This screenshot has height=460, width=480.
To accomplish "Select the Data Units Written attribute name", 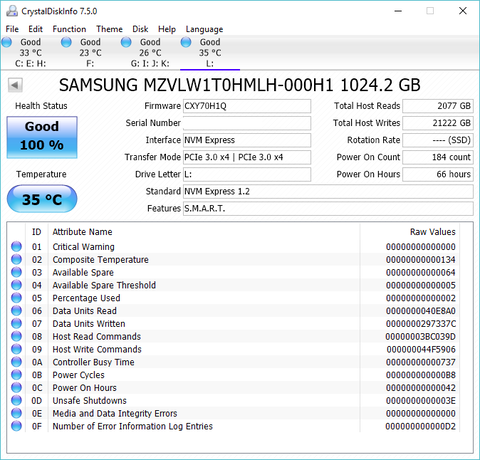I will pyautogui.click(x=89, y=323).
